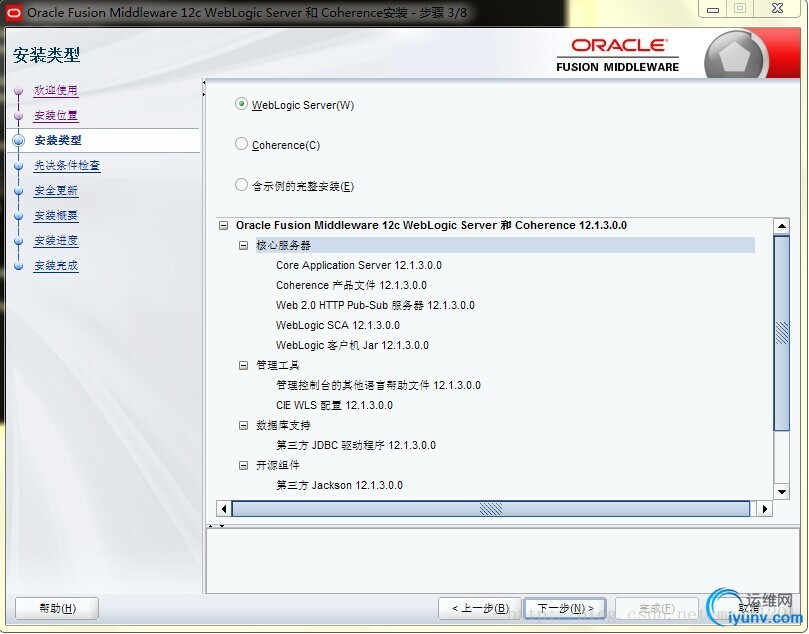This screenshot has height=634, width=809.
Task: Click the step bullet beside 先决条件检查
Action: pos(19,166)
